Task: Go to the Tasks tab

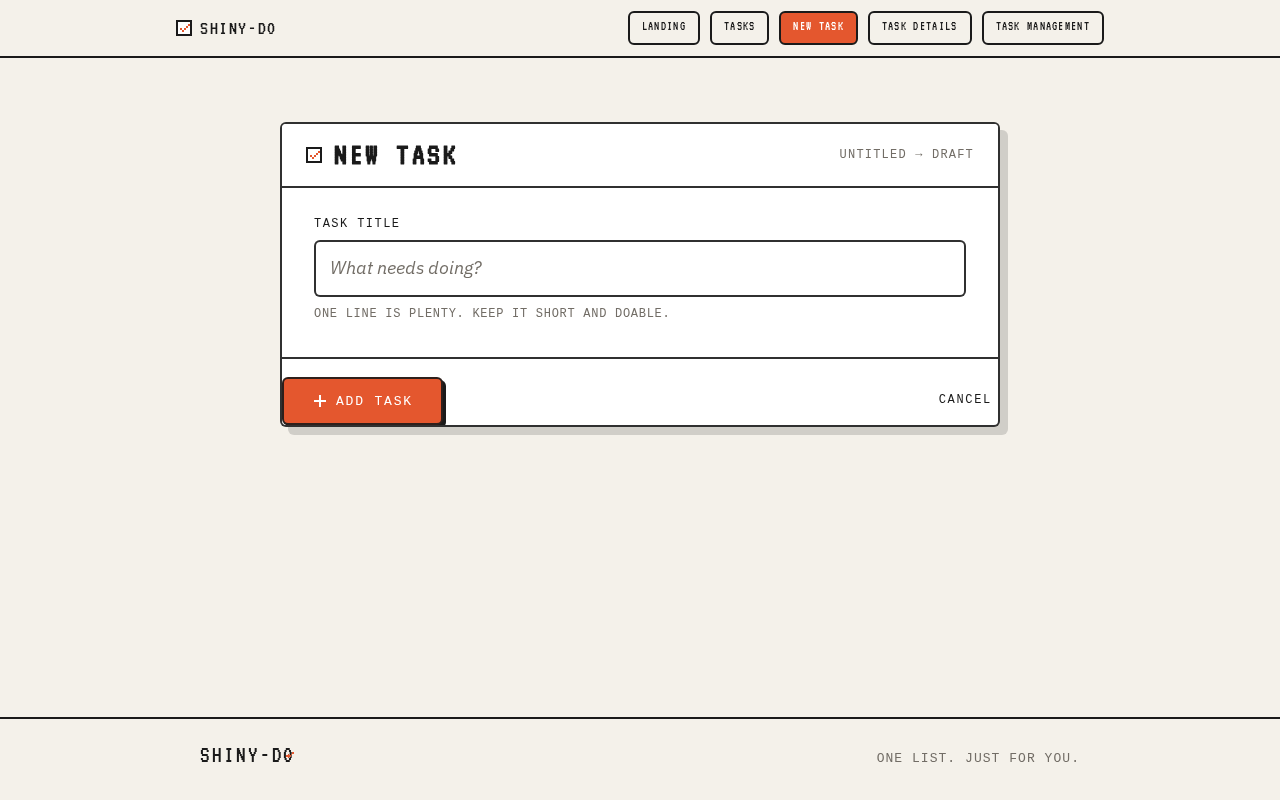Action: [739, 28]
